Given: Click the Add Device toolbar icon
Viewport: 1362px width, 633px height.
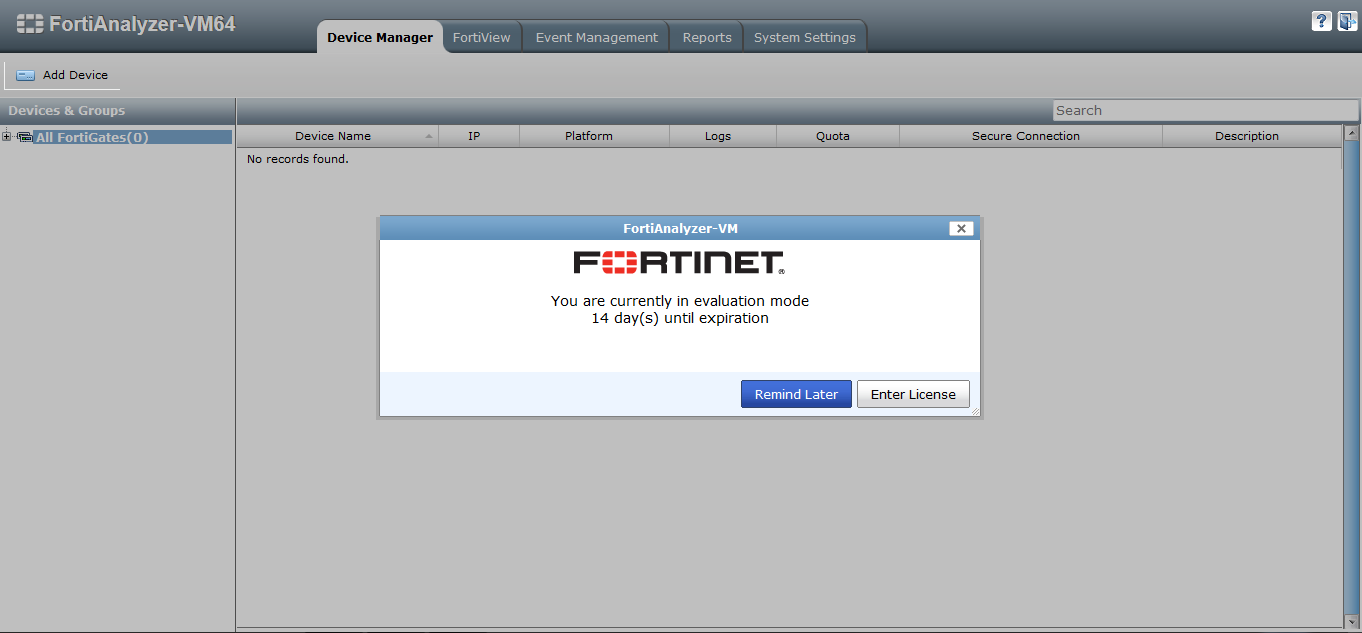Looking at the screenshot, I should 25,75.
